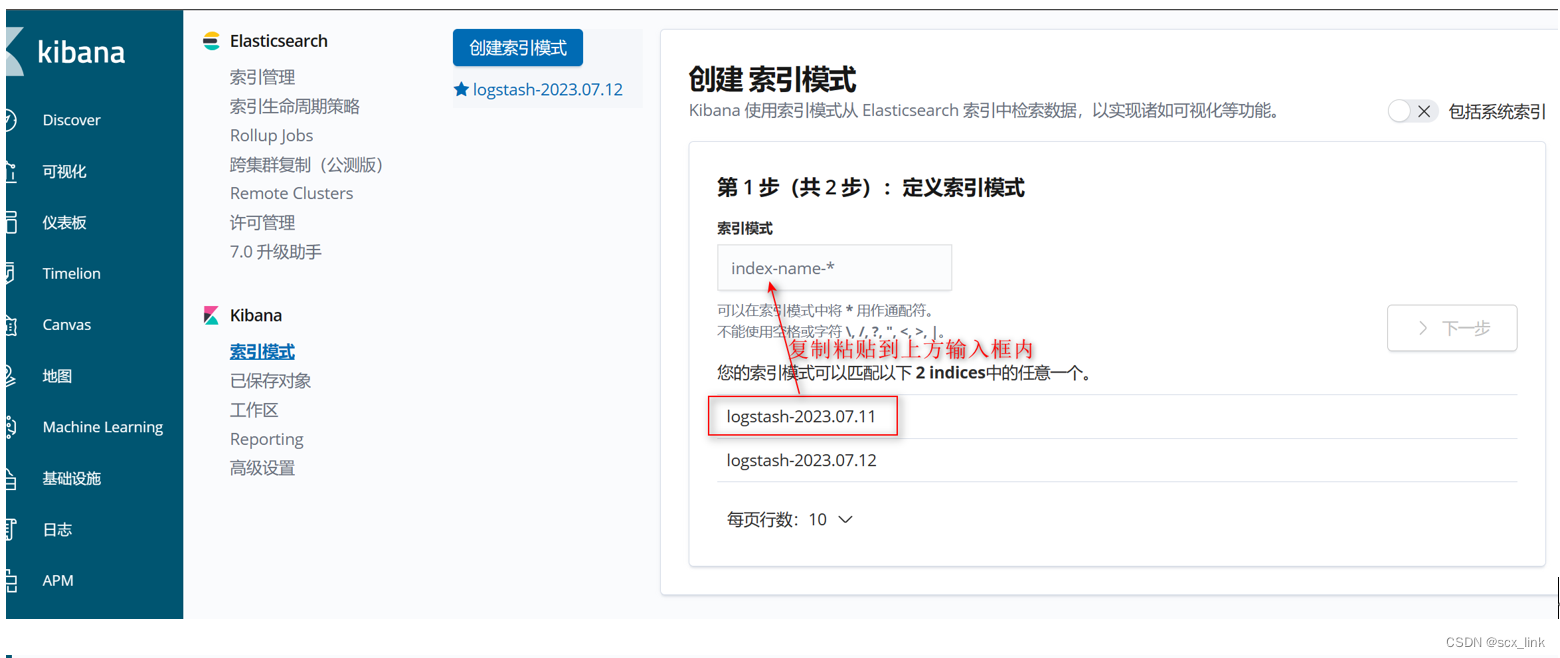Open 日志 from the sidebar

coord(57,530)
